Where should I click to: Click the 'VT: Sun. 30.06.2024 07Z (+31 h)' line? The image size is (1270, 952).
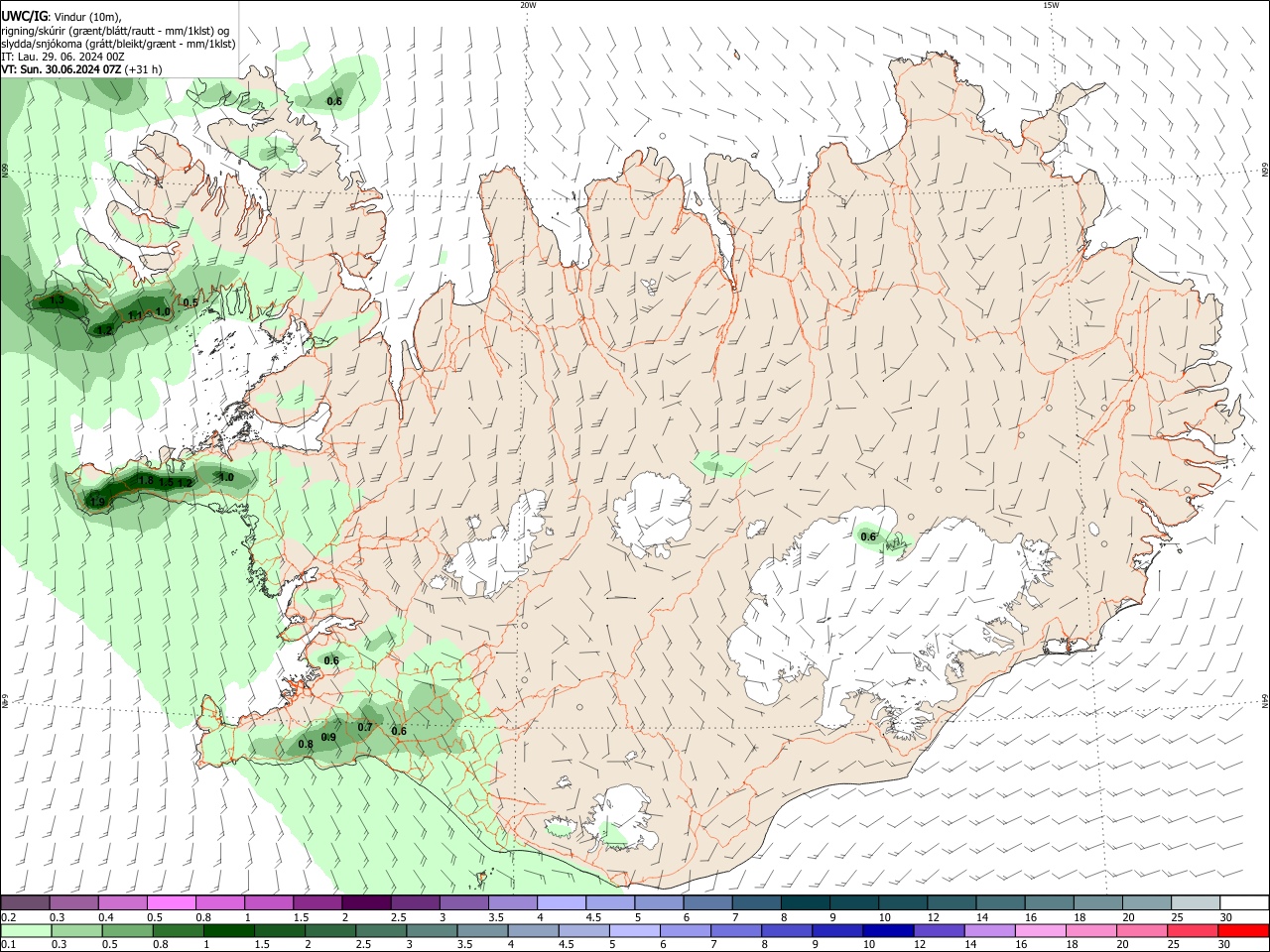(x=81, y=69)
